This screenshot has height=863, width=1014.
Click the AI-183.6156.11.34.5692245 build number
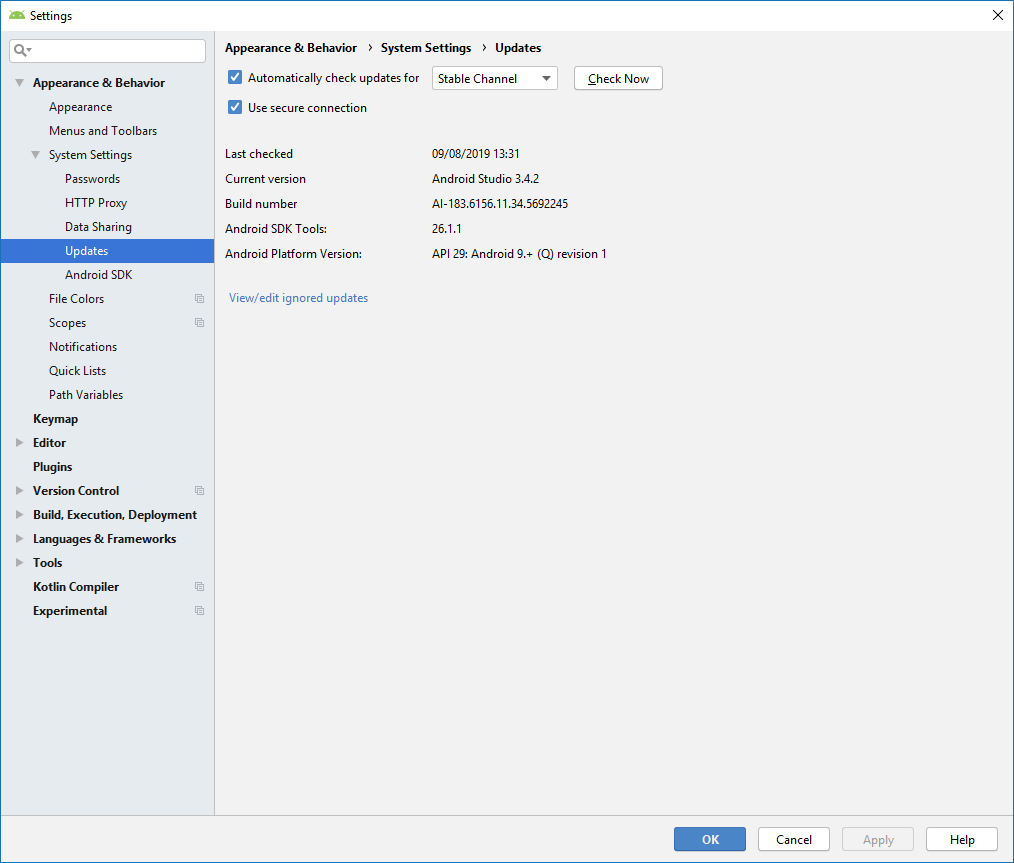(x=499, y=204)
